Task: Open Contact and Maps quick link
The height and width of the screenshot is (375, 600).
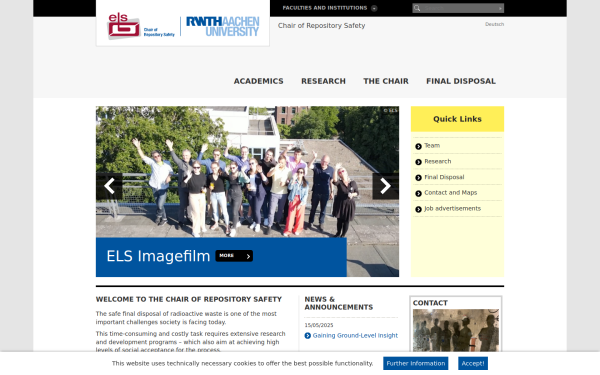Action: coord(450,192)
